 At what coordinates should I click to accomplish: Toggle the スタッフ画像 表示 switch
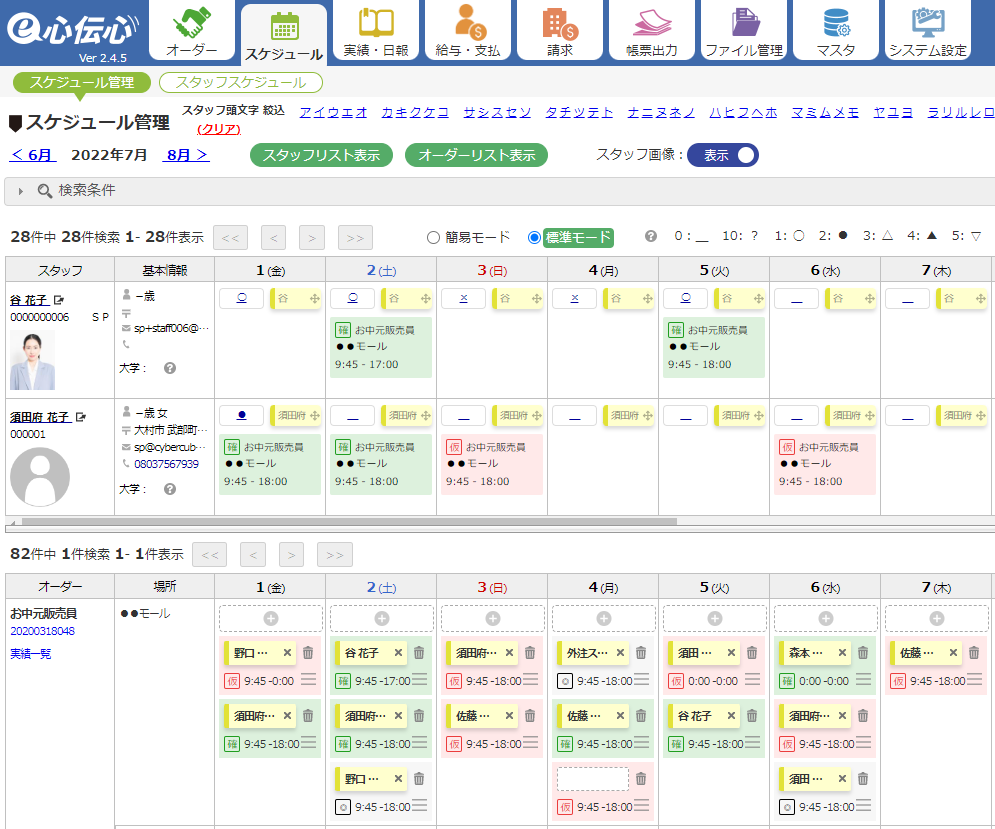click(723, 155)
